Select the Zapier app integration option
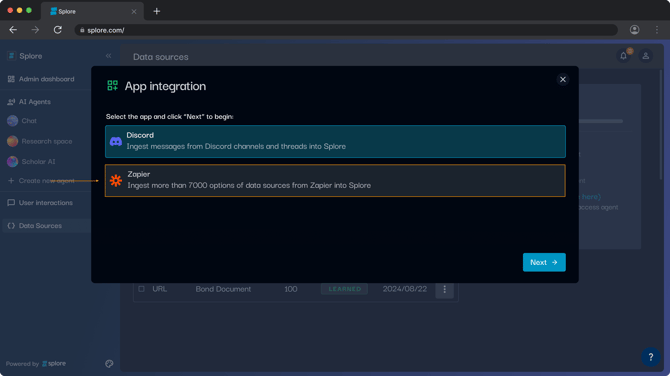The width and height of the screenshot is (670, 376). point(335,180)
